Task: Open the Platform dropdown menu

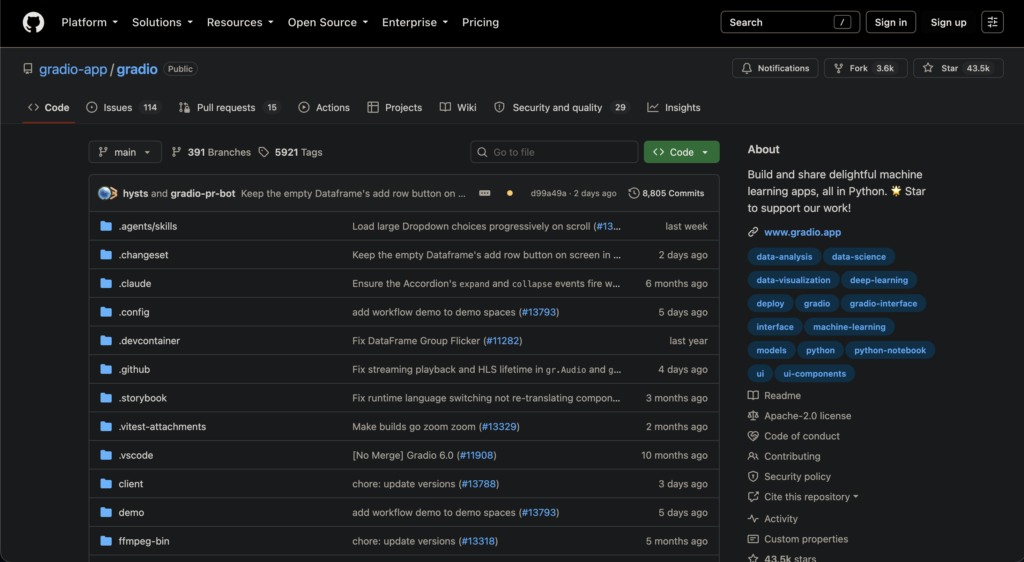Action: (89, 22)
